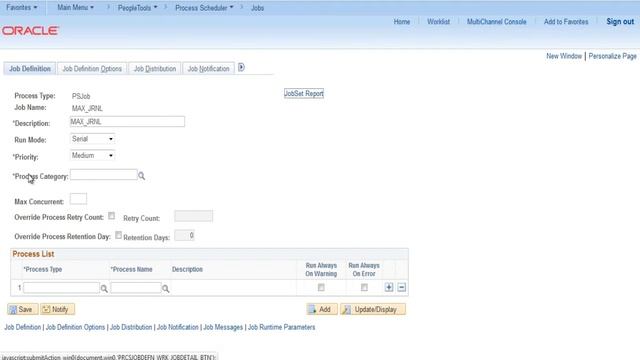Open the Worklist link
Screen dimensions: 640x360
(x=438, y=22)
